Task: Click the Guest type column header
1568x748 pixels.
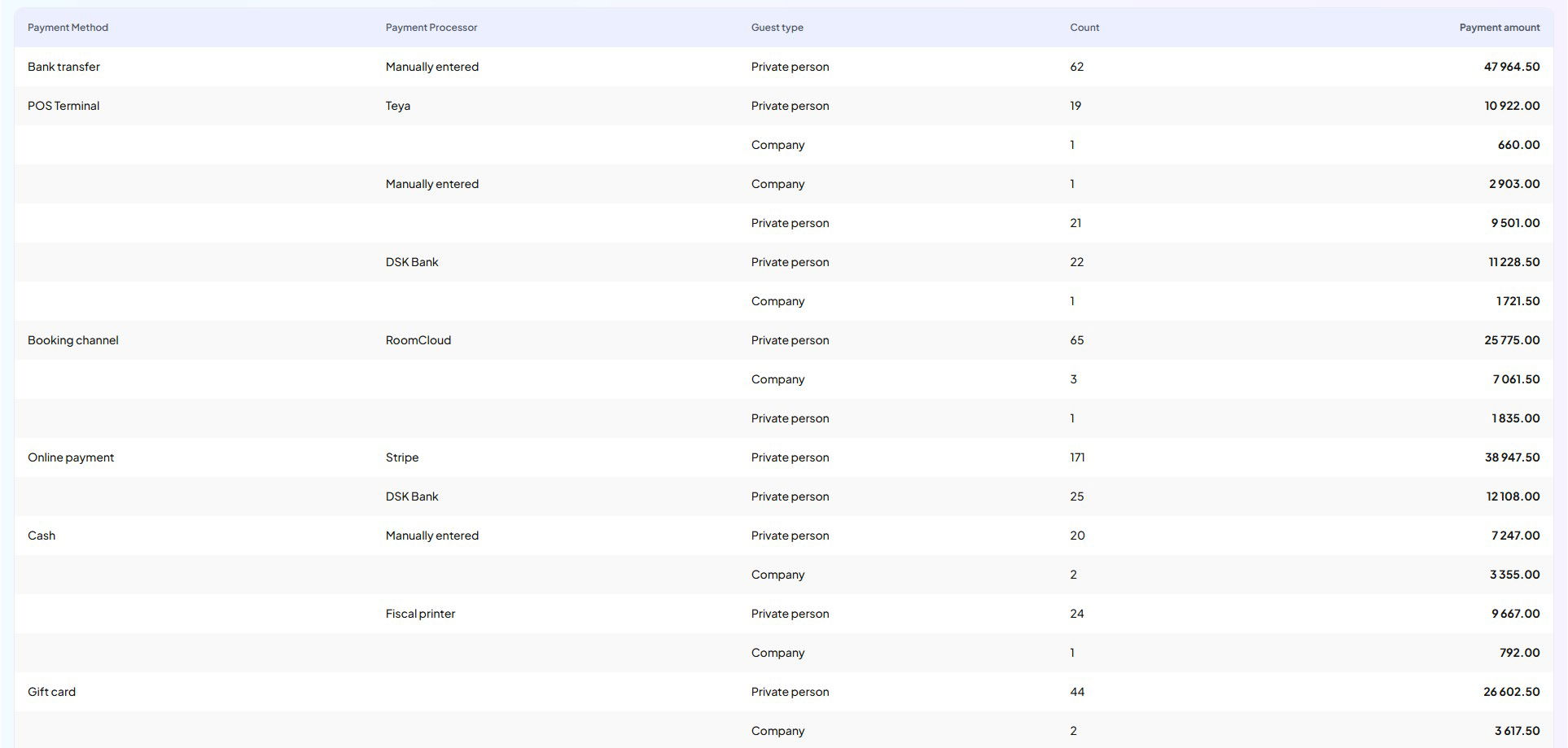Action: (x=777, y=28)
